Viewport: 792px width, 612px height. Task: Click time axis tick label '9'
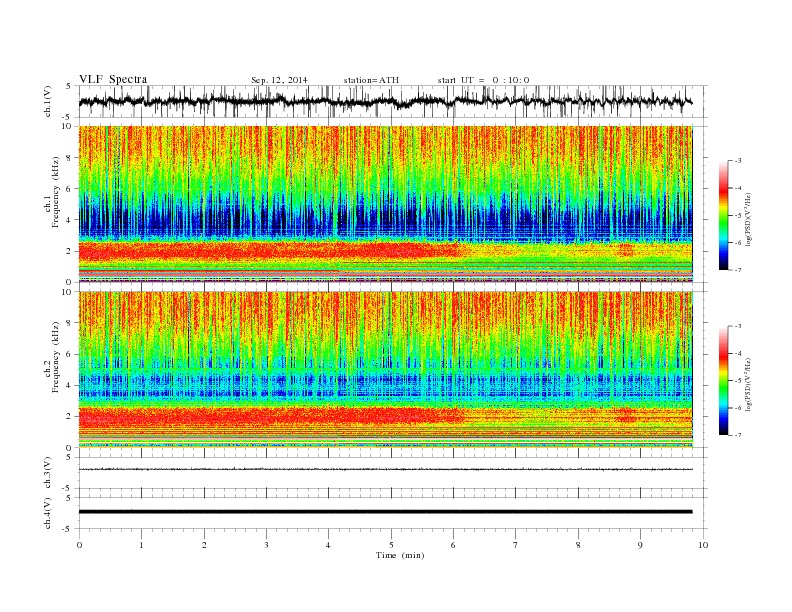[640, 545]
